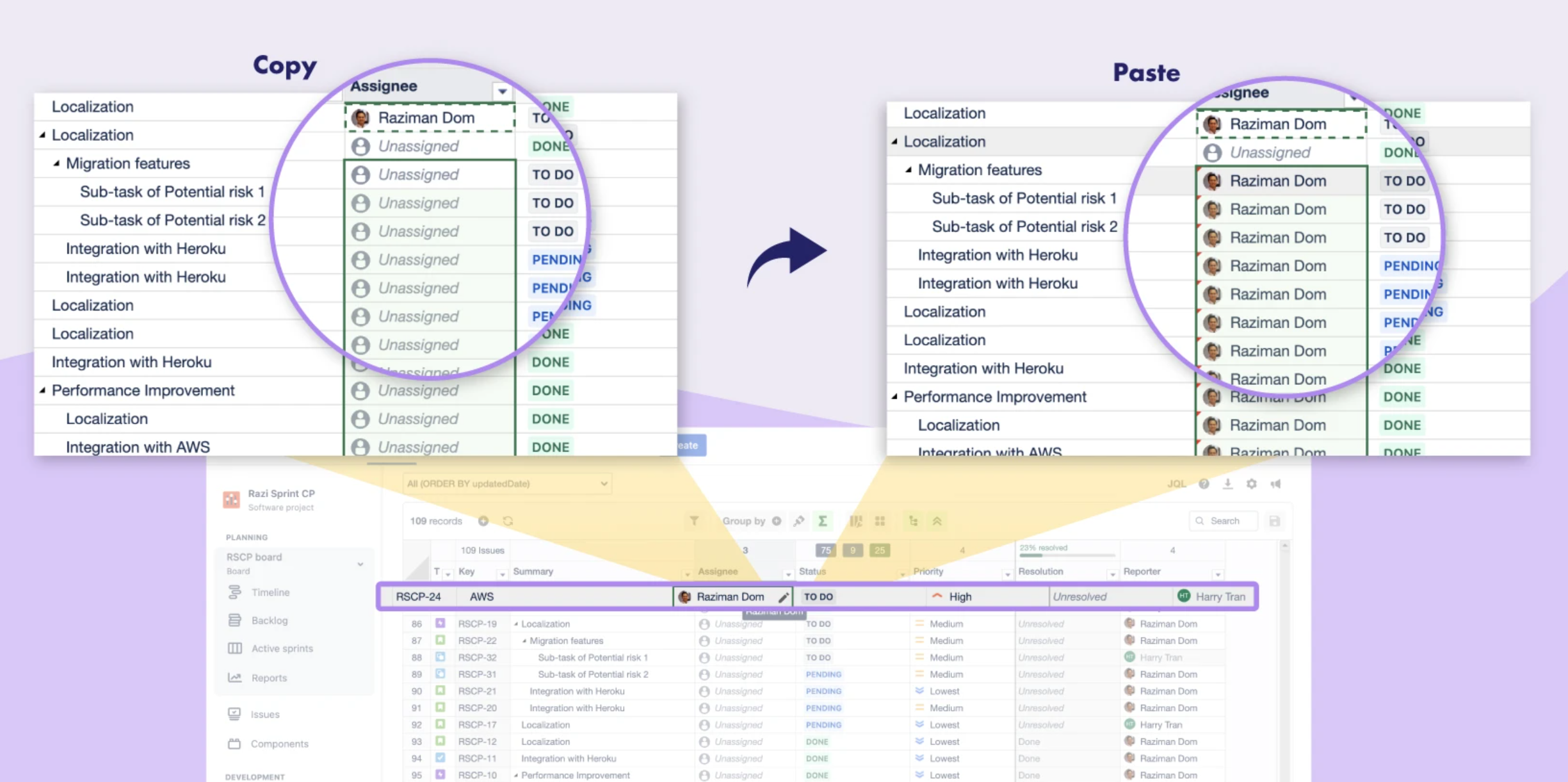The image size is (1568, 782).
Task: Click the epic type icon for RSCP-19
Action: [440, 623]
